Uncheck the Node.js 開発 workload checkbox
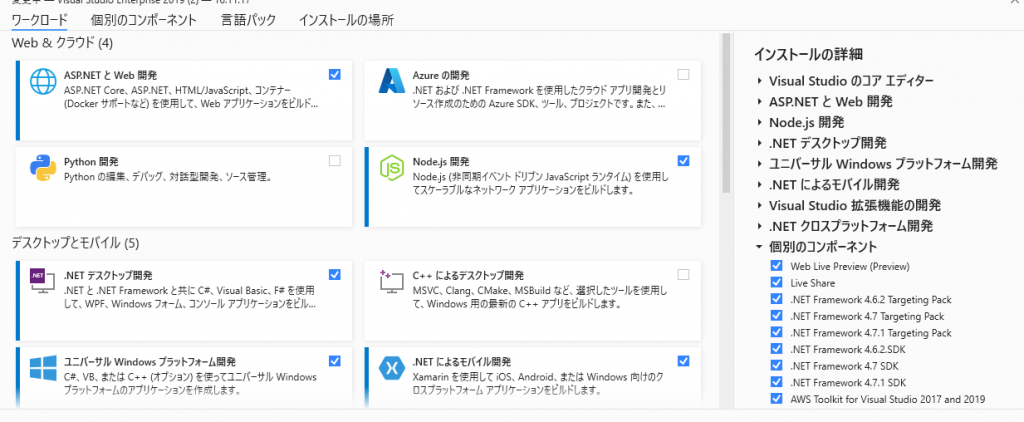The height and width of the screenshot is (422, 1024). click(x=683, y=160)
